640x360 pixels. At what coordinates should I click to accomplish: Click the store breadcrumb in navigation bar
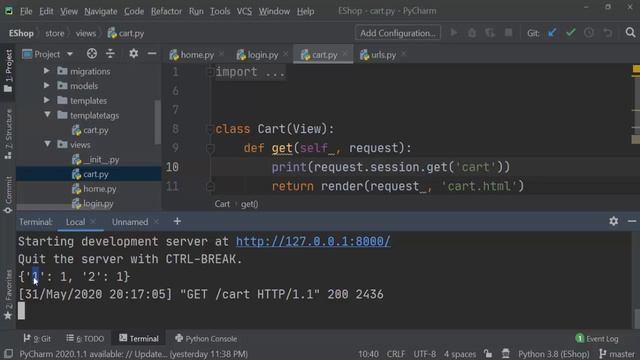[x=55, y=33]
